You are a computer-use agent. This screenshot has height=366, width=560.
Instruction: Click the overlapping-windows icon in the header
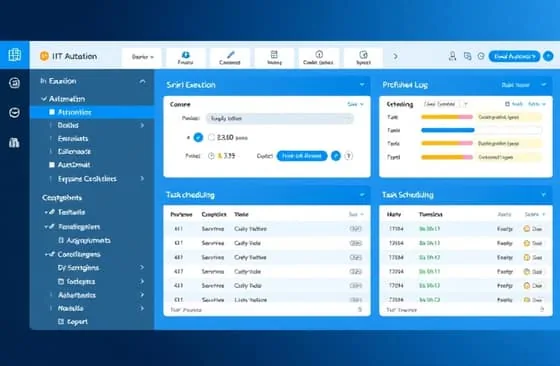(x=467, y=56)
